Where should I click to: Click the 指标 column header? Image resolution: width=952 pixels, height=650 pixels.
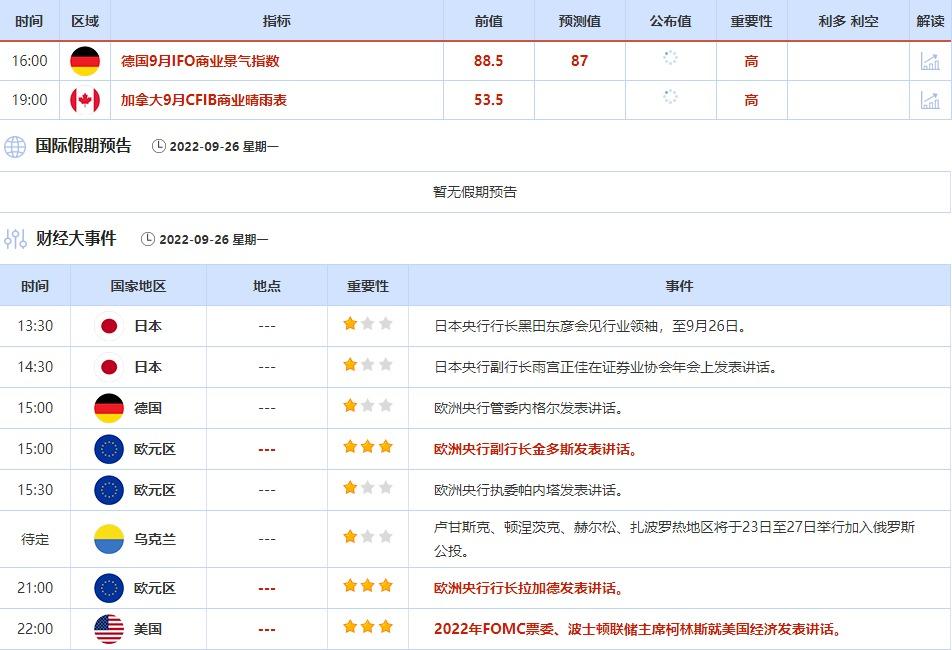(x=276, y=21)
